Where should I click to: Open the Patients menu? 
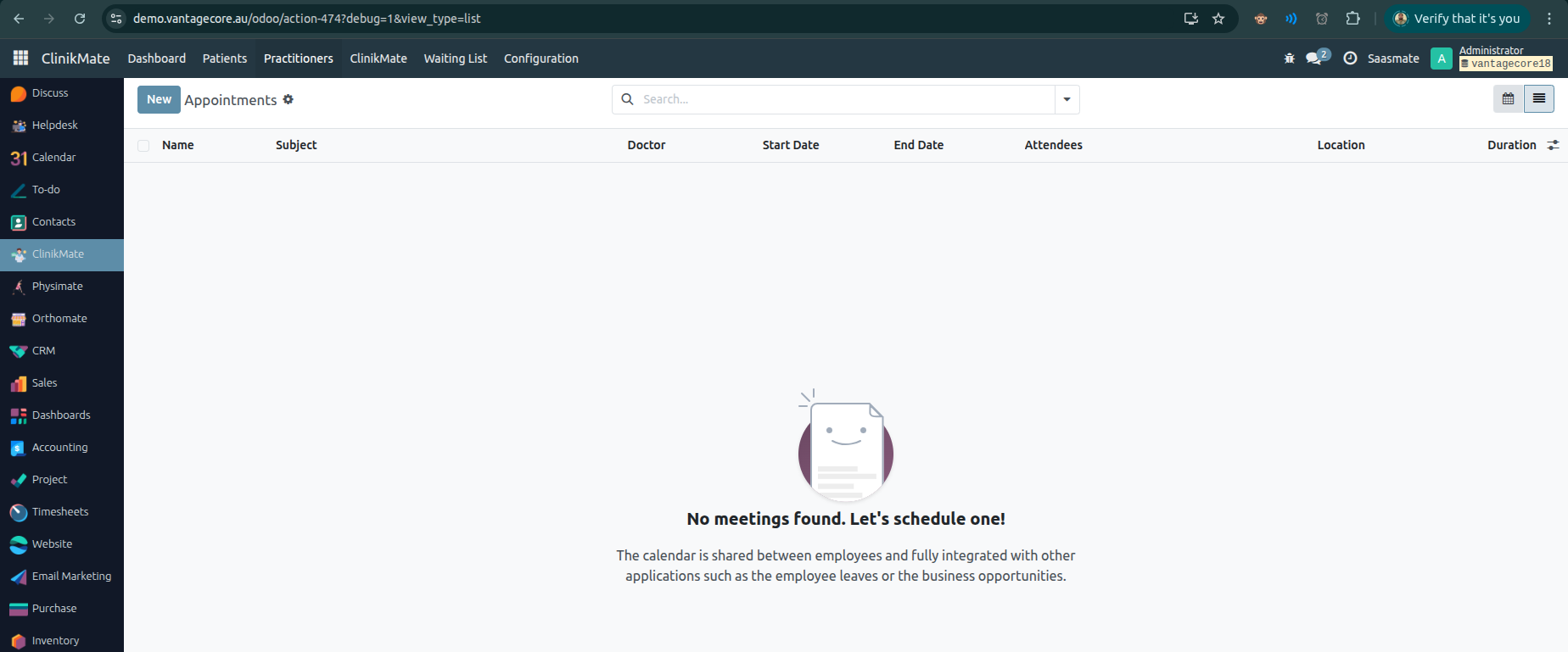click(x=225, y=59)
